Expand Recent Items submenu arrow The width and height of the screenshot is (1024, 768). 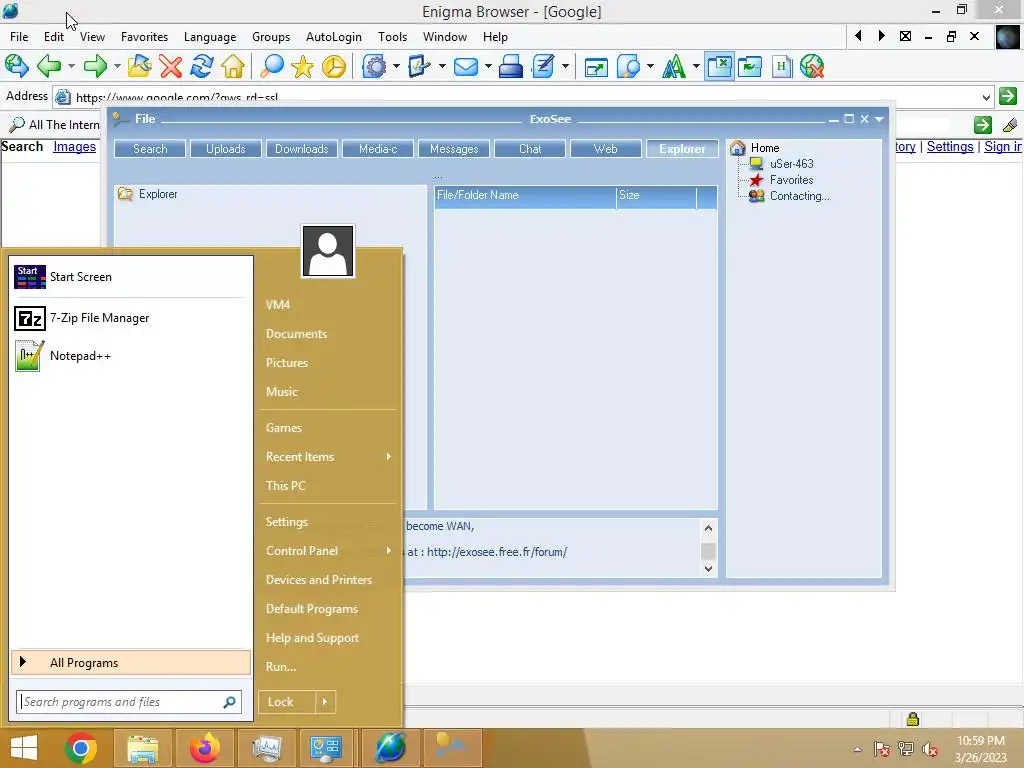tap(389, 456)
